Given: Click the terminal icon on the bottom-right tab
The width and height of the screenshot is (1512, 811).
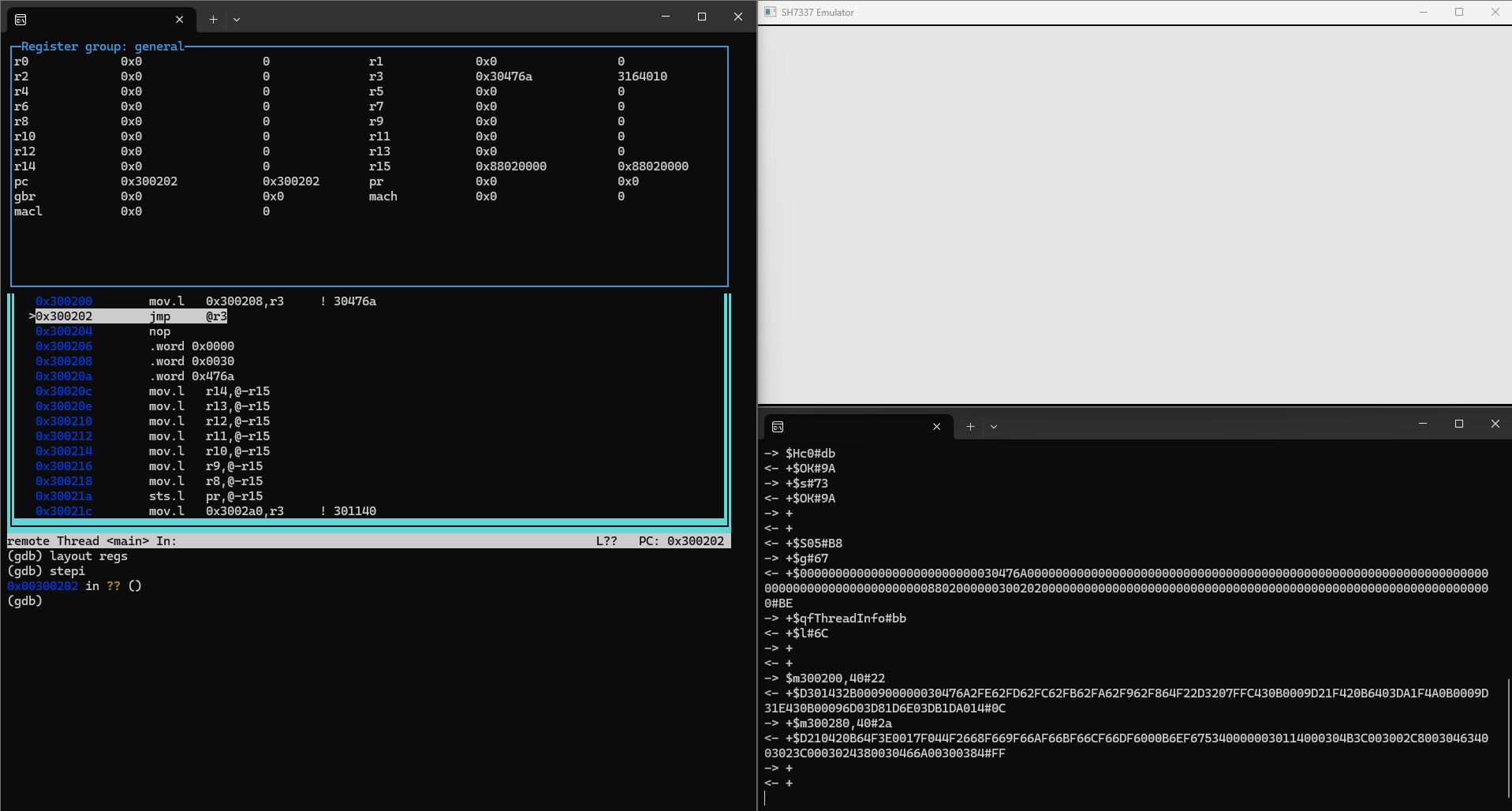Looking at the screenshot, I should [777, 426].
